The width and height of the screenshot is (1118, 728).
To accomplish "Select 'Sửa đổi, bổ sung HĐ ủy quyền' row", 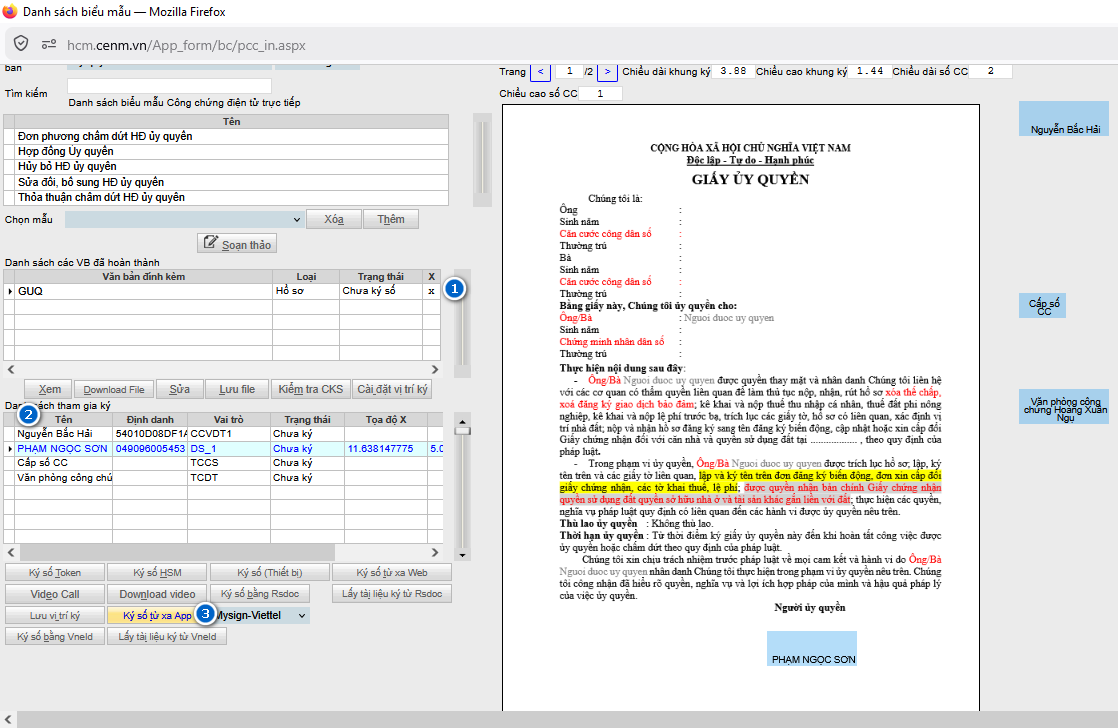I will click(226, 182).
